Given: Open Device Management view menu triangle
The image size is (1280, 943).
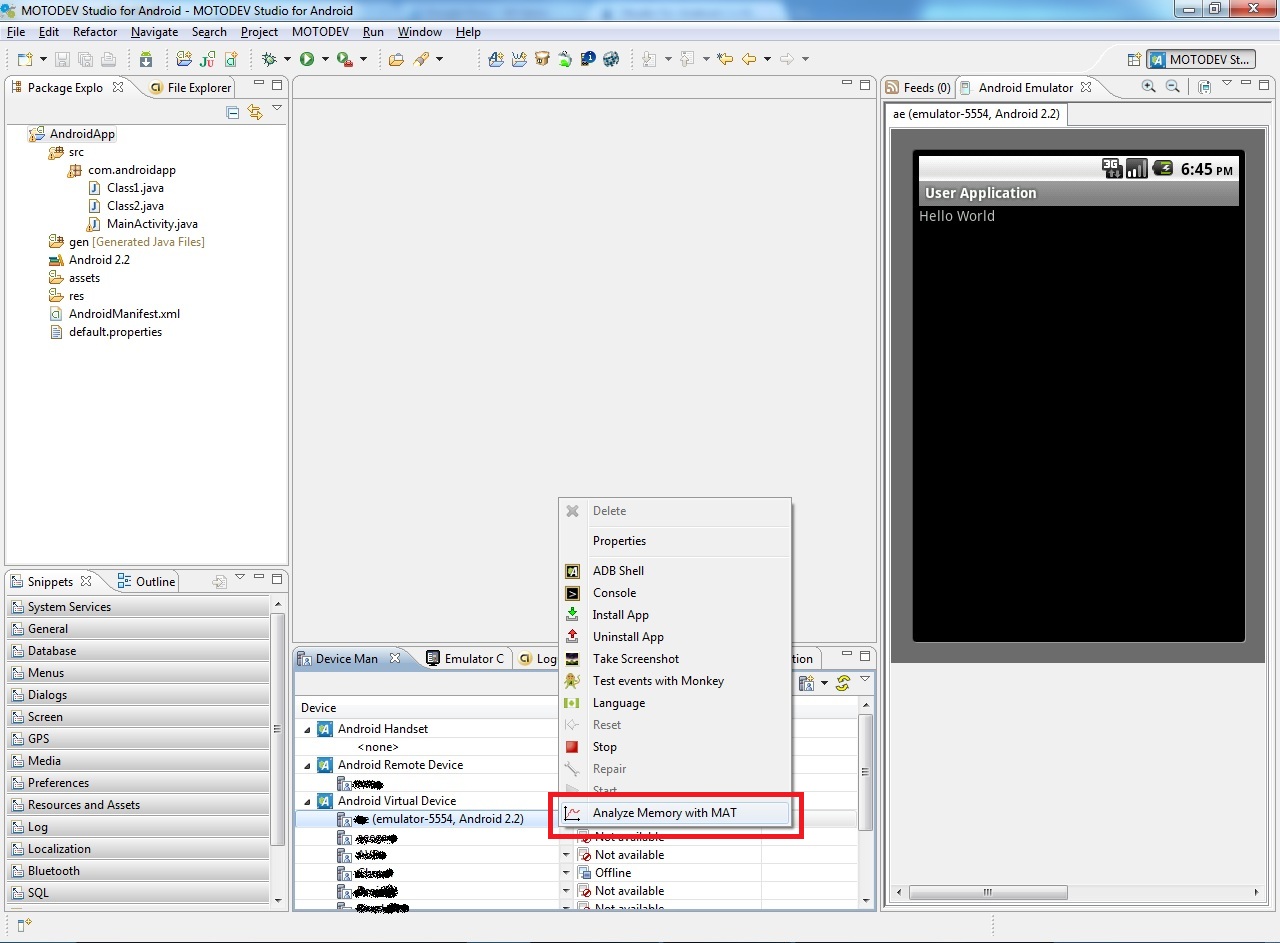Looking at the screenshot, I should click(x=865, y=679).
